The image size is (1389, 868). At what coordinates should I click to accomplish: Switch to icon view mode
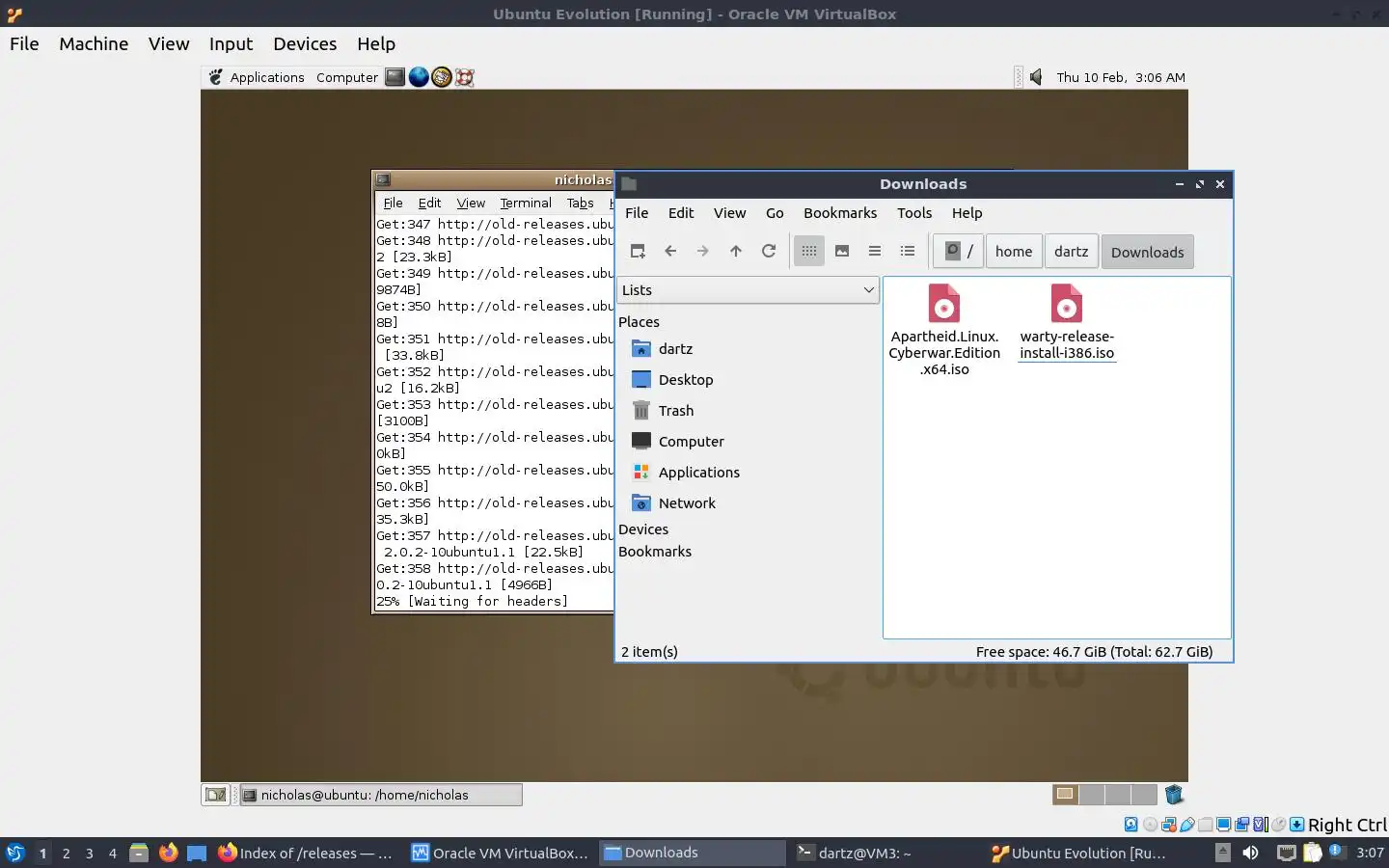tap(809, 252)
